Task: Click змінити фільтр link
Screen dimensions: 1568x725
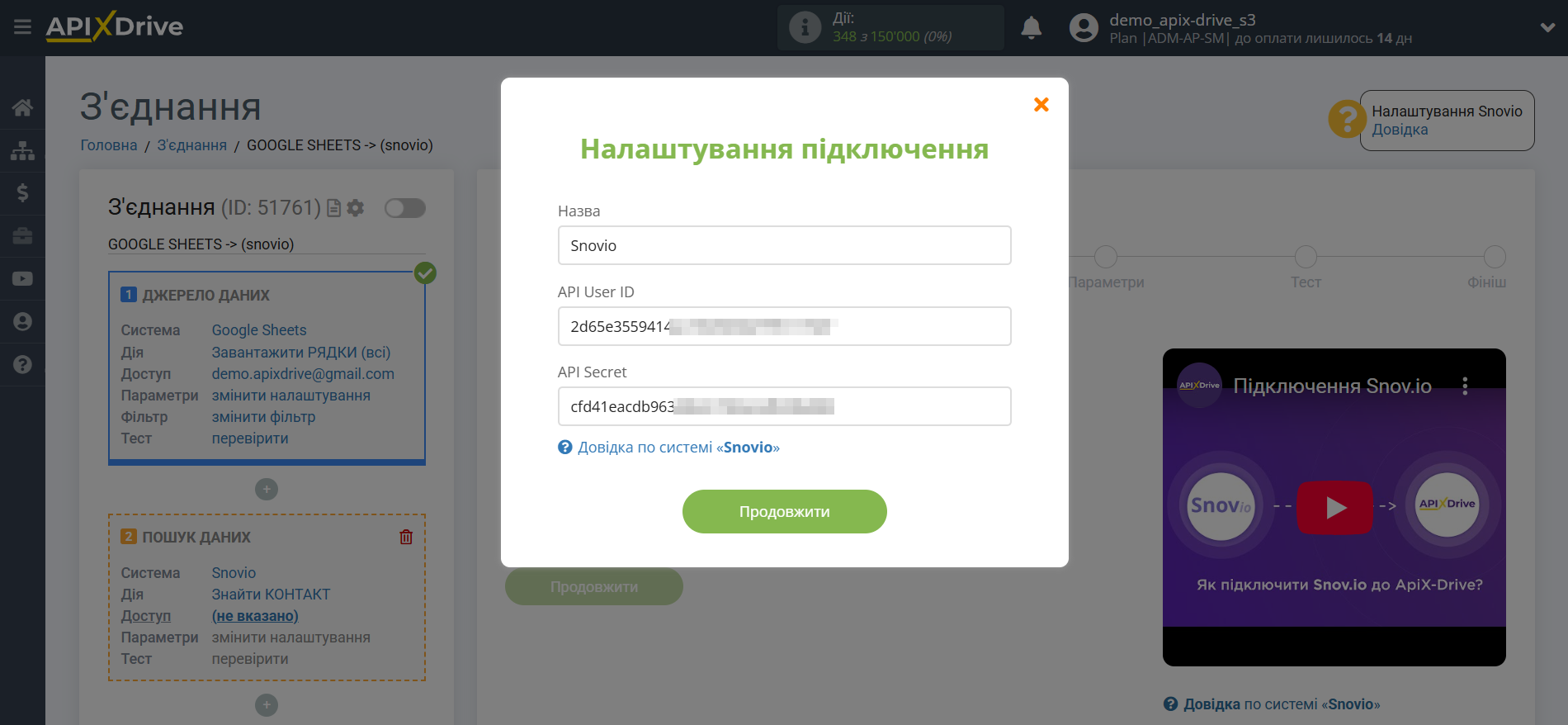Action: pyautogui.click(x=263, y=417)
